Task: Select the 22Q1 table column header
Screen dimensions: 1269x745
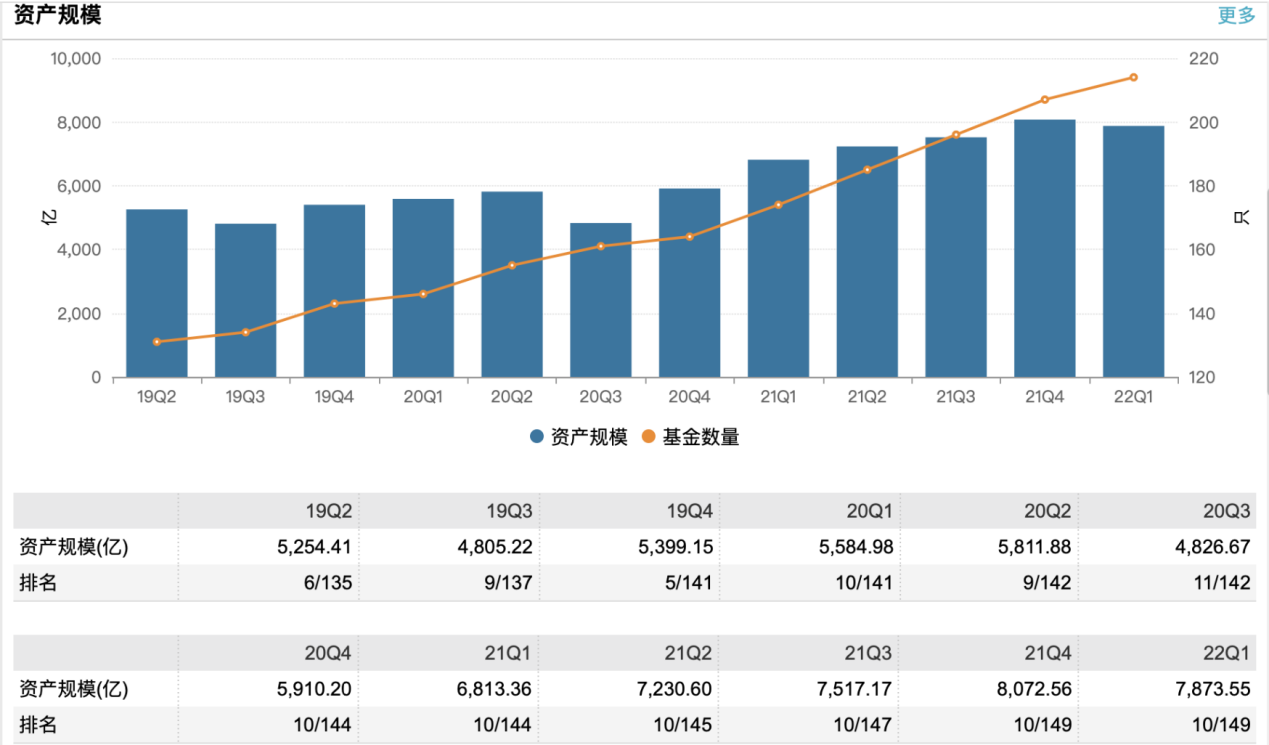Action: pos(1226,653)
